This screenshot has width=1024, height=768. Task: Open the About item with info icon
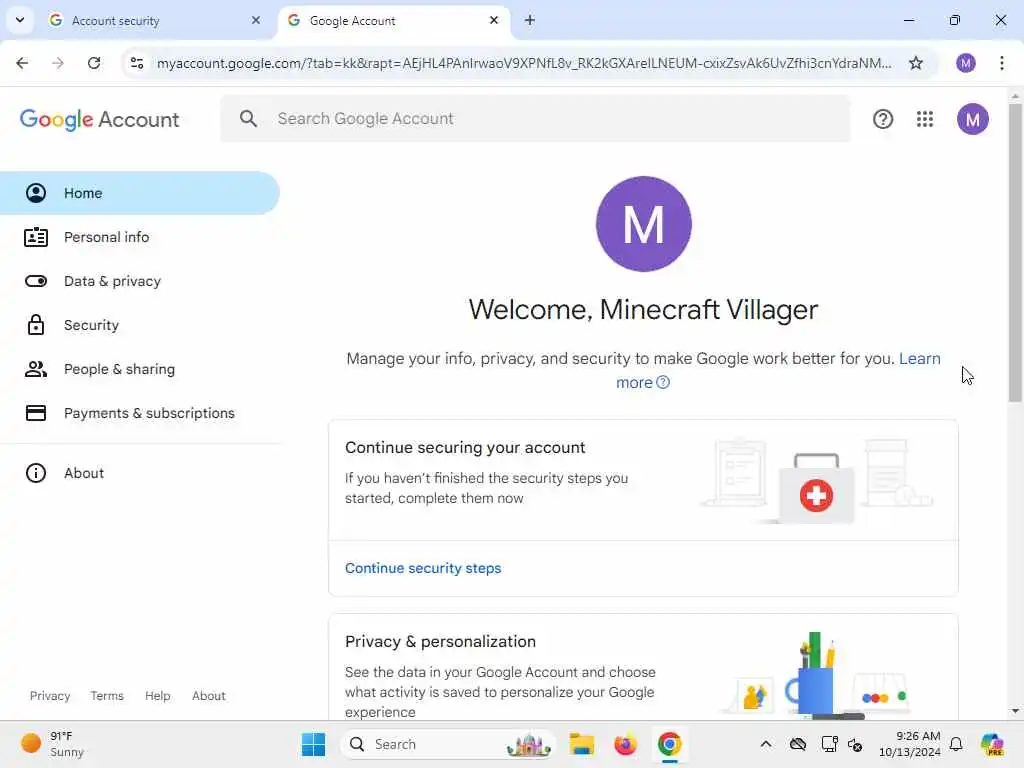point(140,473)
